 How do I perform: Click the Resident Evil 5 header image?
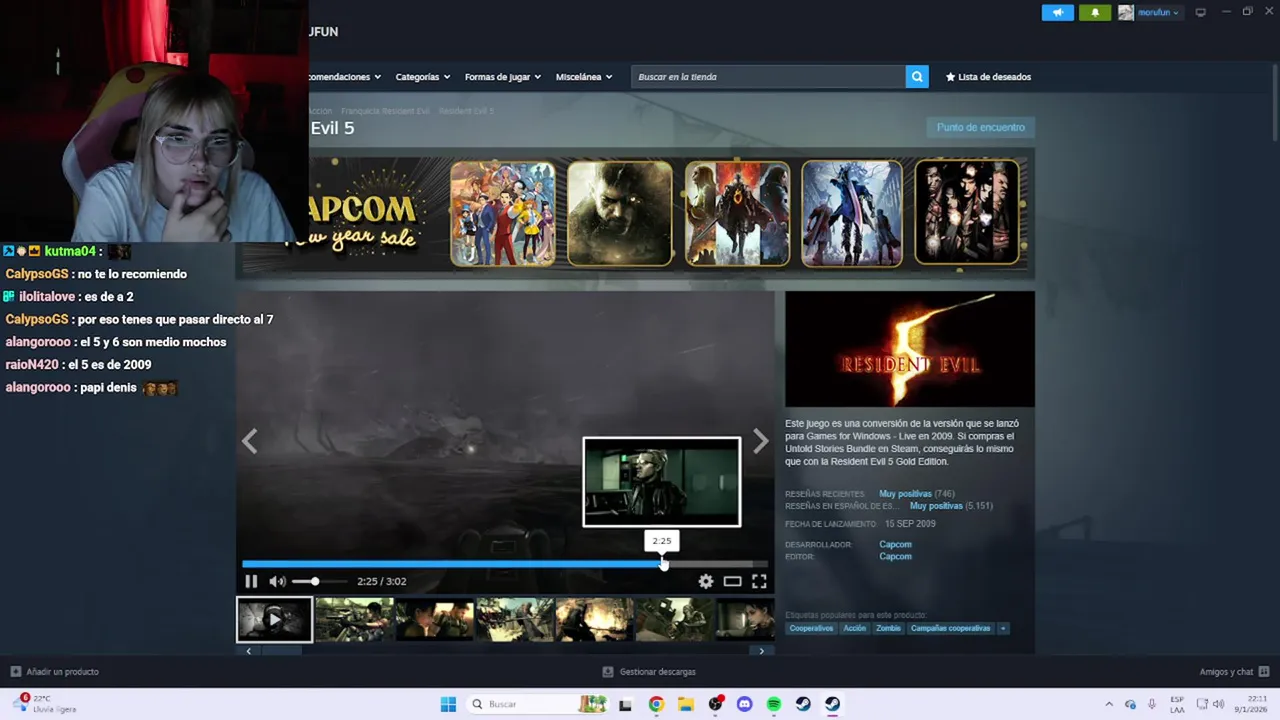(910, 349)
